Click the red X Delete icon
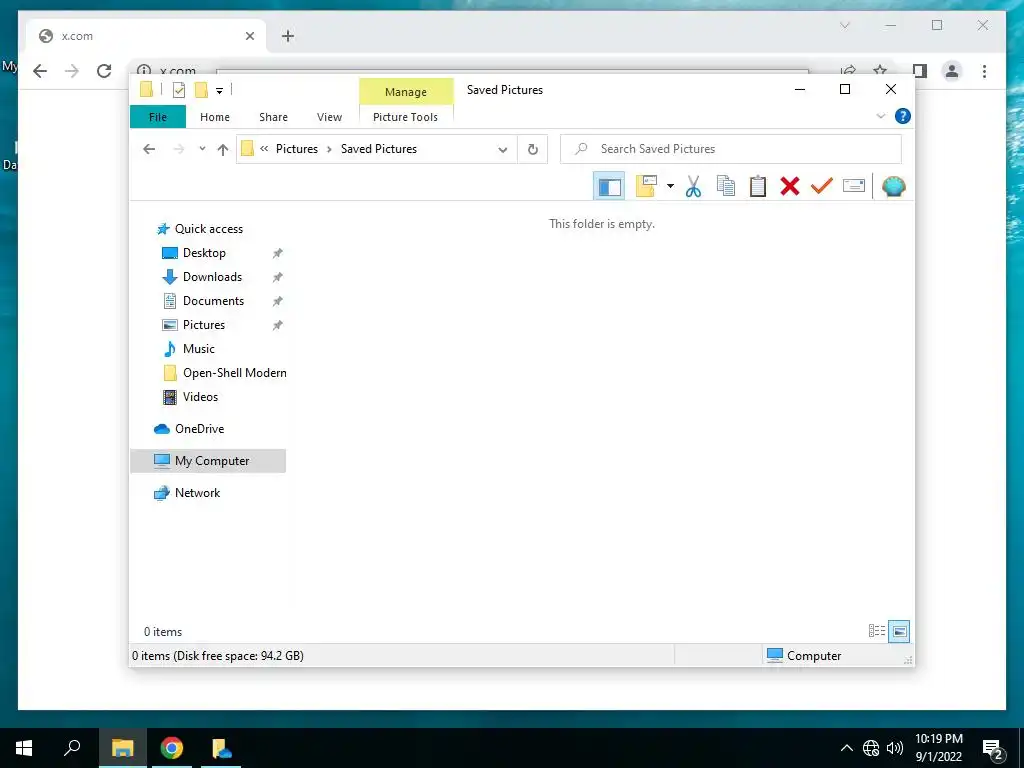The image size is (1024, 768). click(790, 187)
